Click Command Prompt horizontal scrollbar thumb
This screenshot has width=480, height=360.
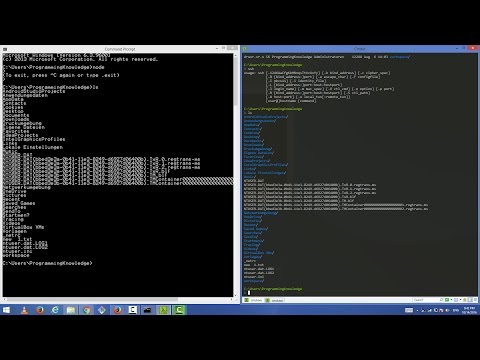[x=91, y=299]
